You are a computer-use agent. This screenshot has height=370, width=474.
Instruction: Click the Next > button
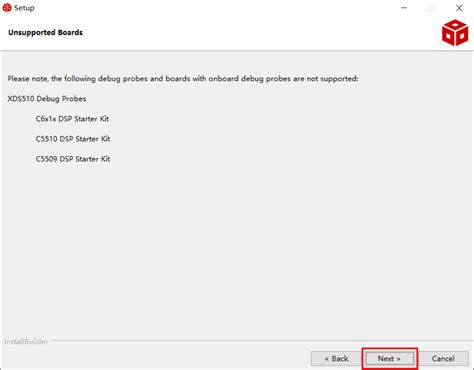pyautogui.click(x=389, y=359)
